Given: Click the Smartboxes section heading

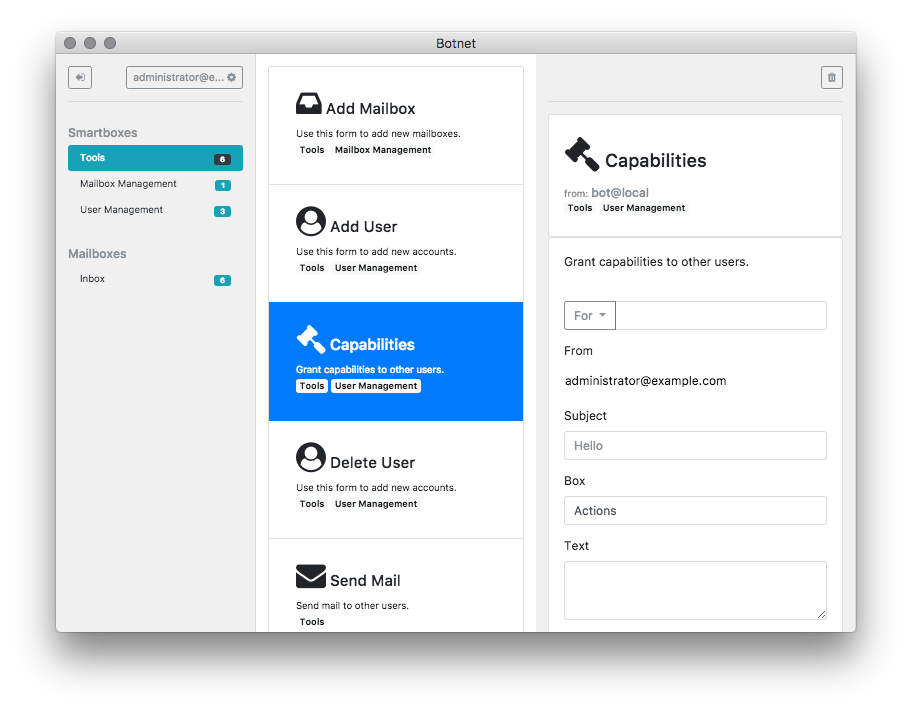Looking at the screenshot, I should click(102, 133).
